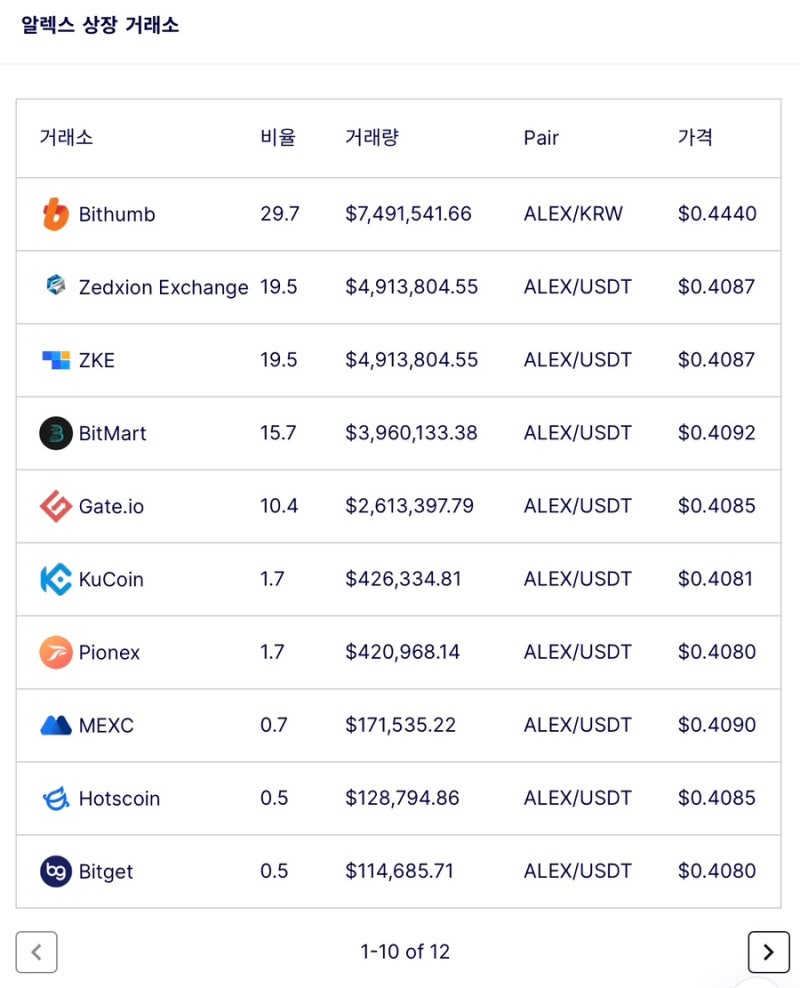Click the 비율 column header

coord(278,138)
